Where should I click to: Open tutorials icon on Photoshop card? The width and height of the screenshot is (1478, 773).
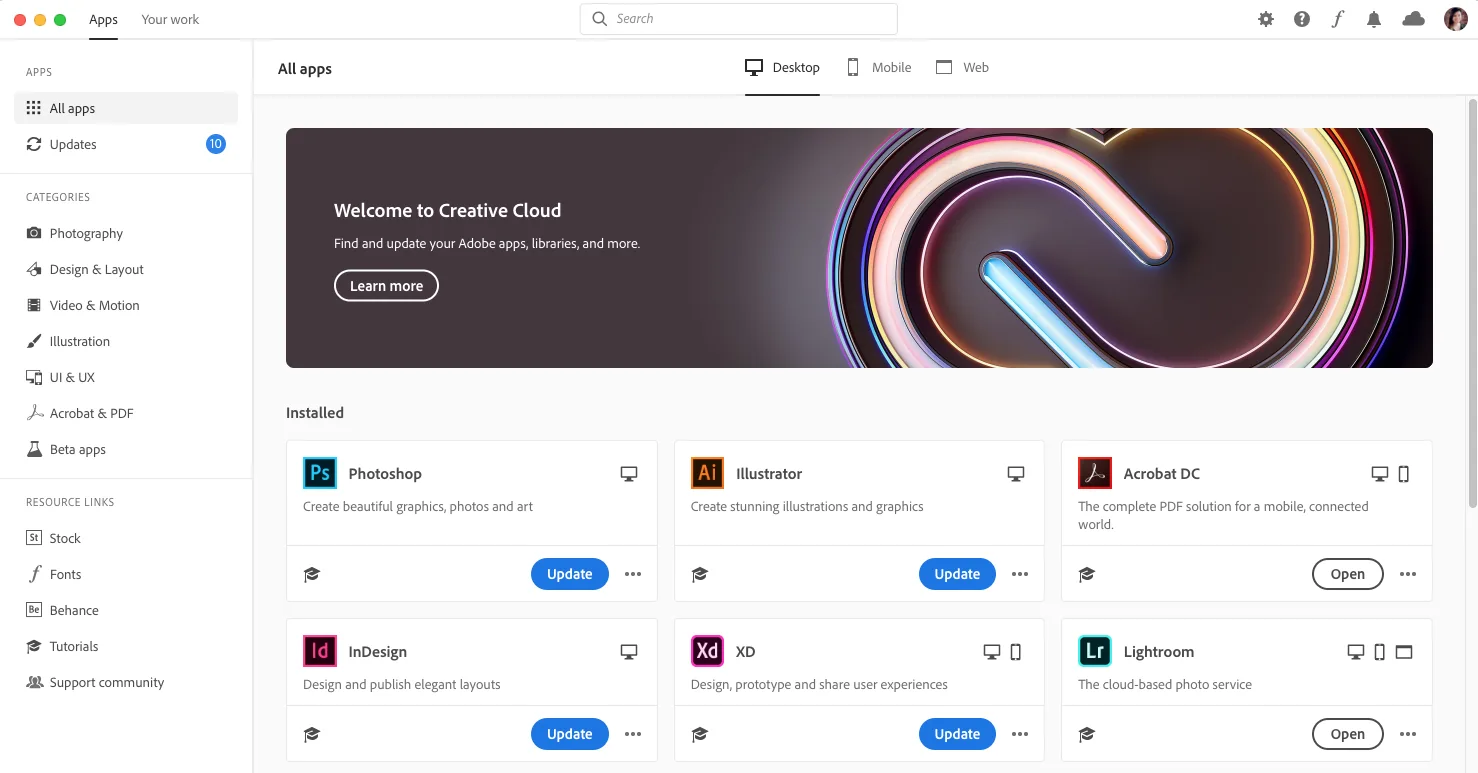pyautogui.click(x=312, y=574)
